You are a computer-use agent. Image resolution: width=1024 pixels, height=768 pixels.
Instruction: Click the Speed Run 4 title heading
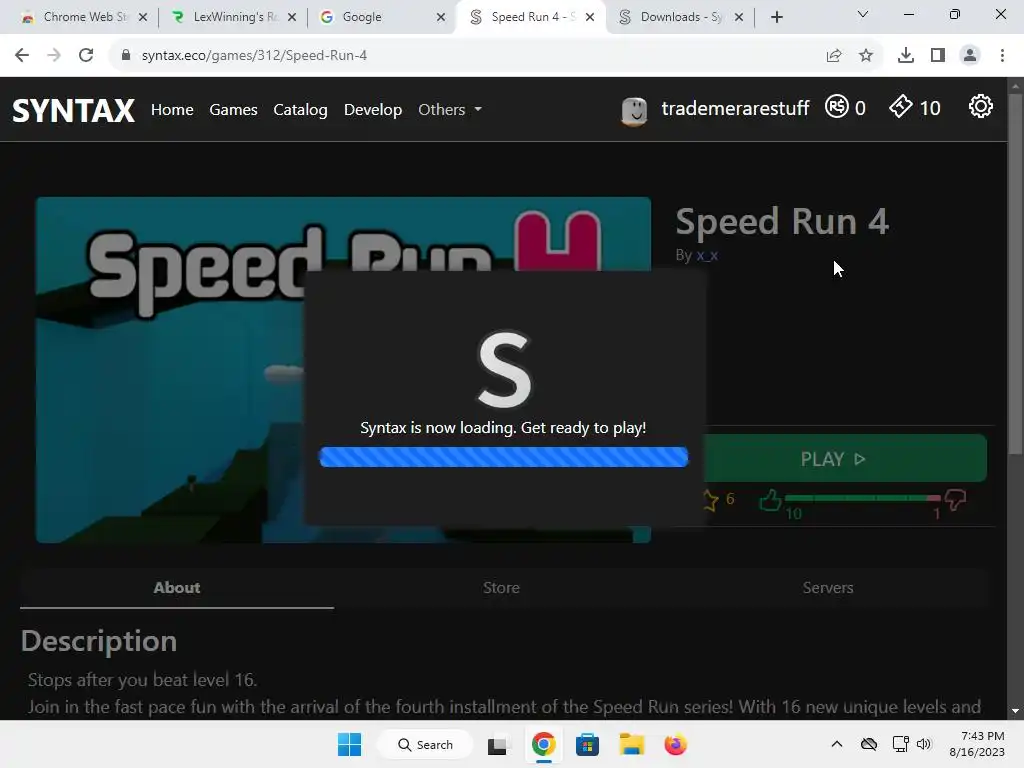782,221
